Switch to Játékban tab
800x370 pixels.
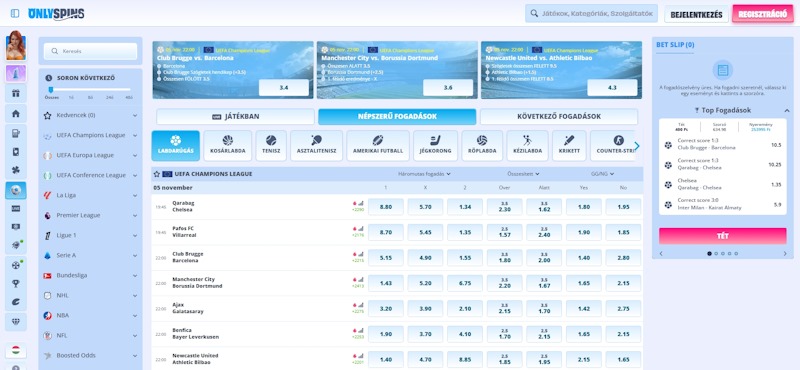[235, 116]
